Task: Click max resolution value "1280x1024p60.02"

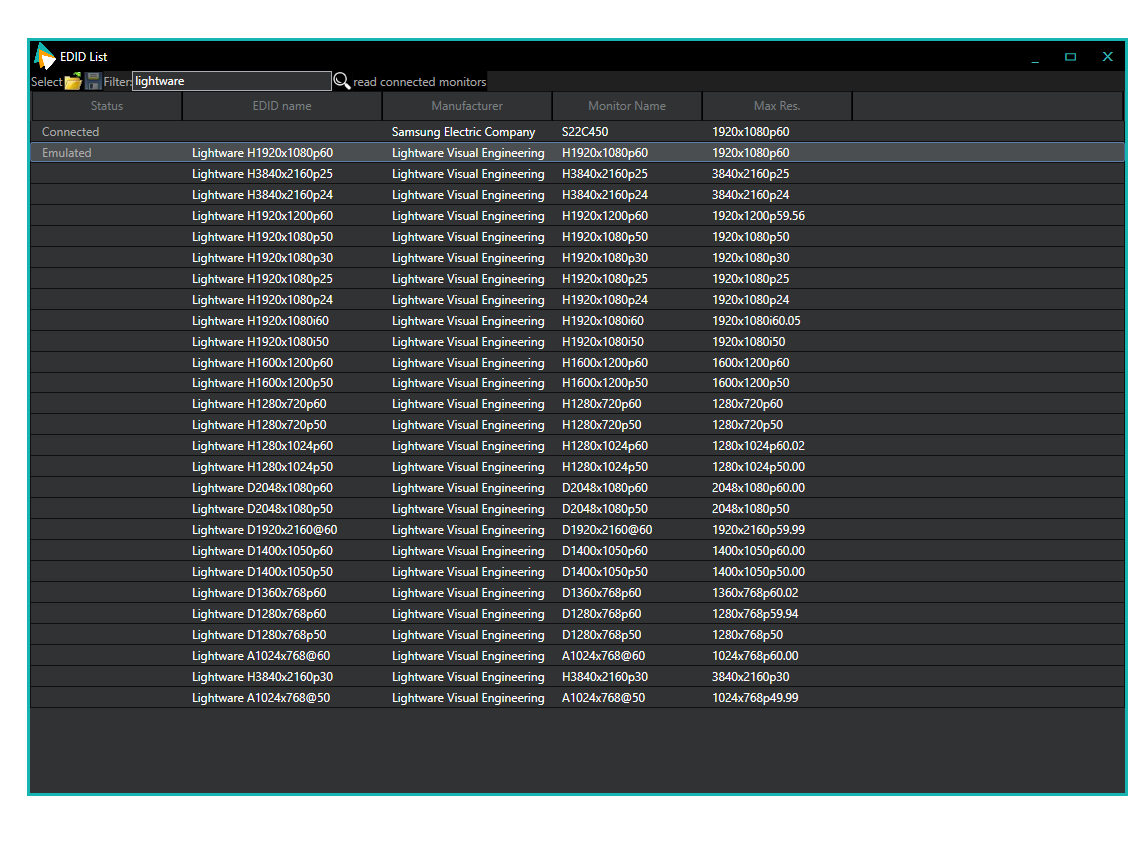Action: 758,446
